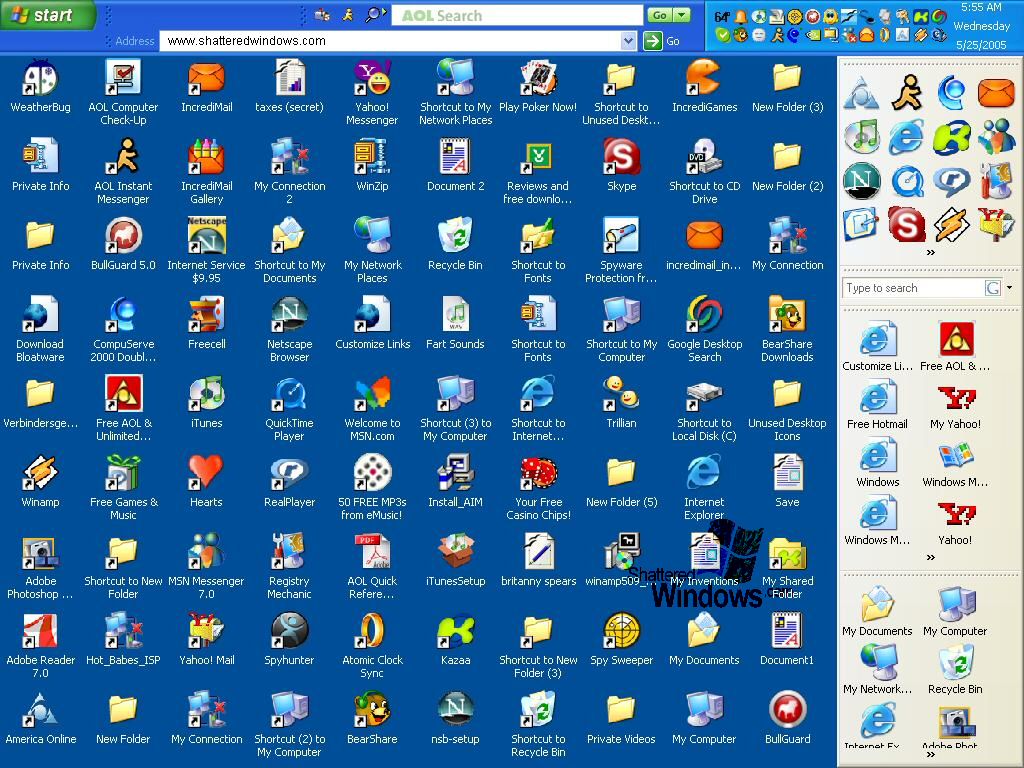Viewport: 1024px width, 768px height.
Task: Expand more quick launch icons chevron
Action: (x=931, y=252)
